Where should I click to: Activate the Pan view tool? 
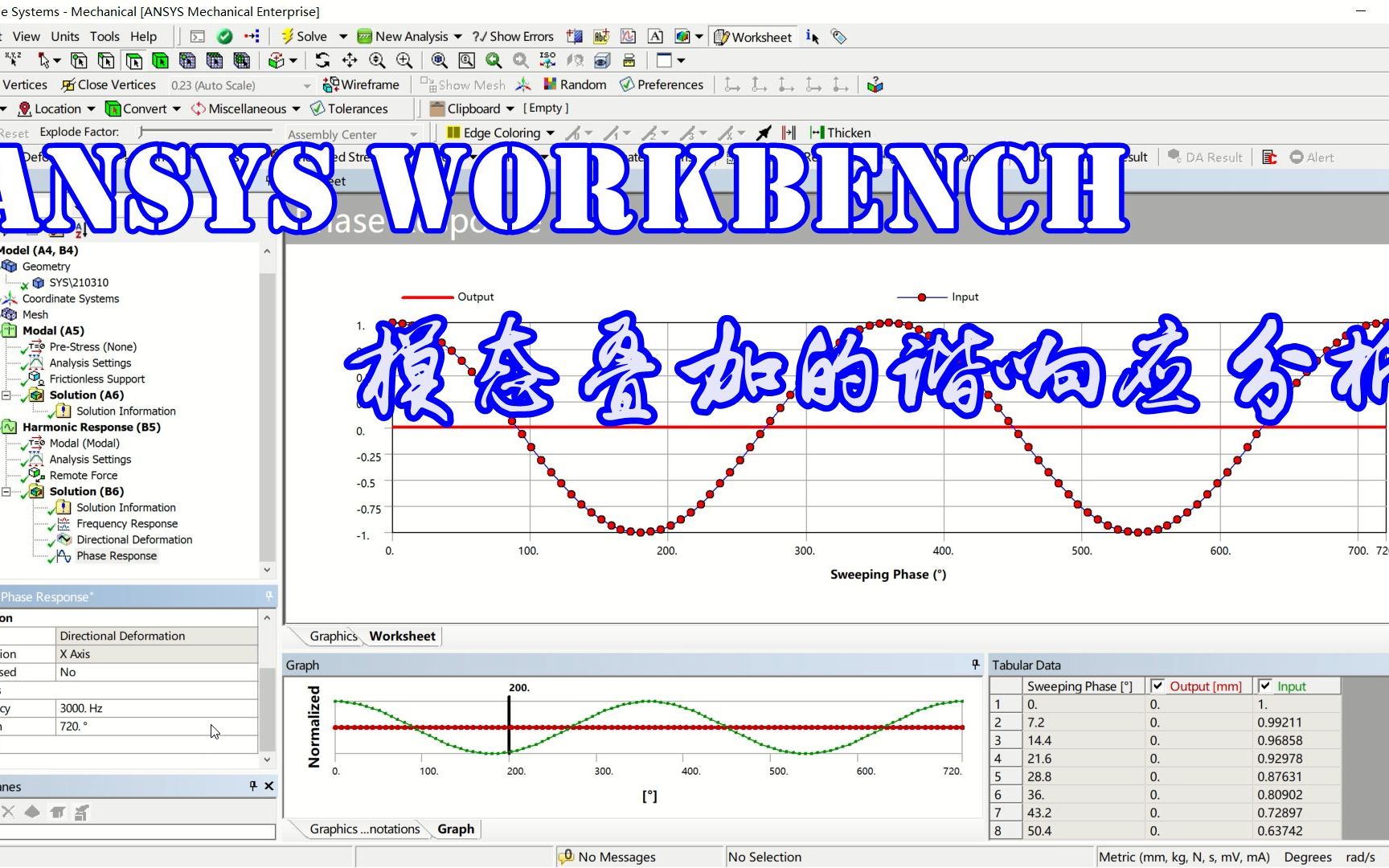click(x=350, y=60)
